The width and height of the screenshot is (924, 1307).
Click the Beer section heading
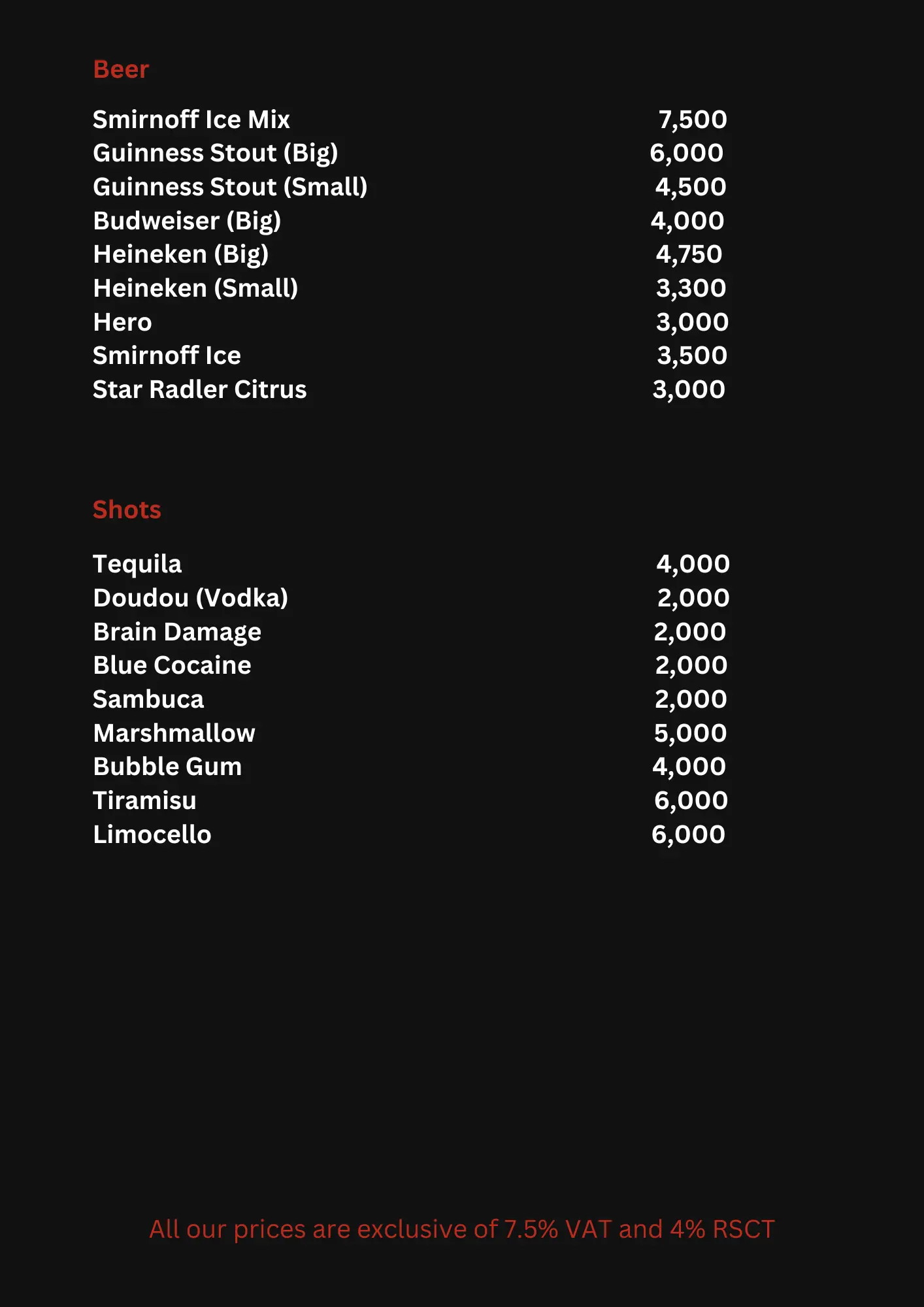click(121, 69)
